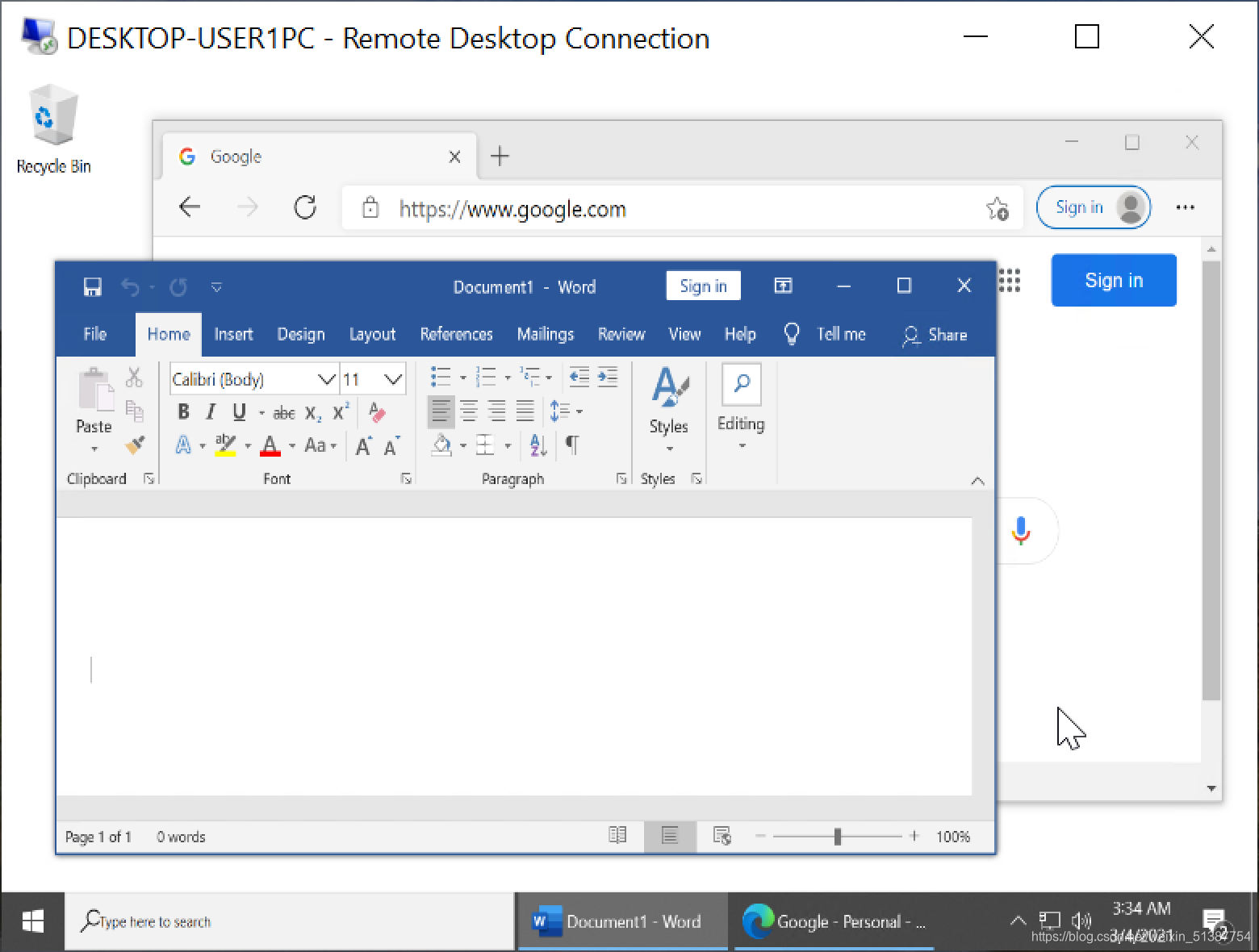The image size is (1259, 952).
Task: Click Clear All Formatting icon
Action: 377,412
